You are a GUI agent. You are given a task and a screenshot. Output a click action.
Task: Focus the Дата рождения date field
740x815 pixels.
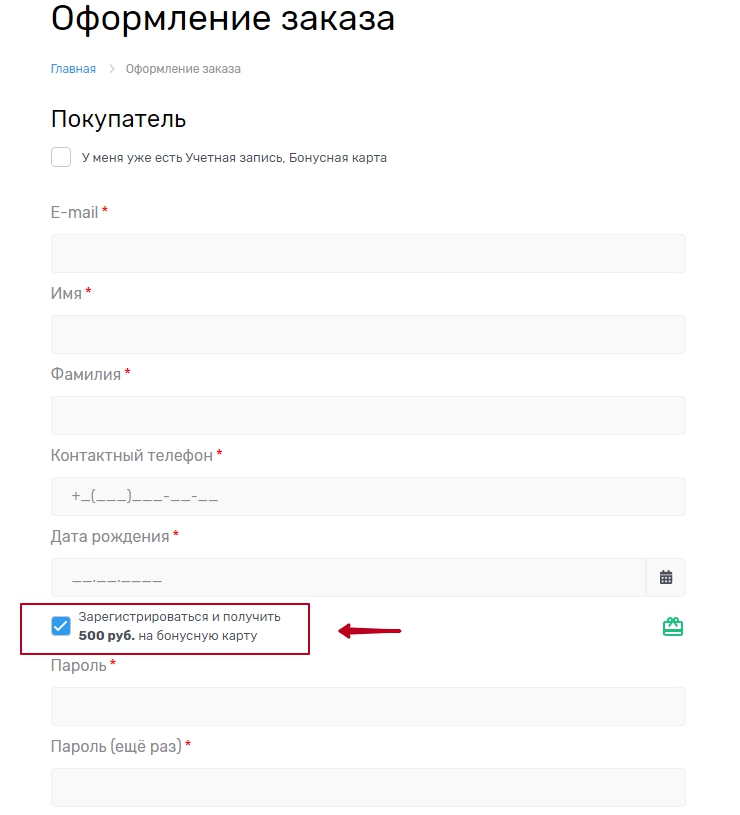coord(348,578)
